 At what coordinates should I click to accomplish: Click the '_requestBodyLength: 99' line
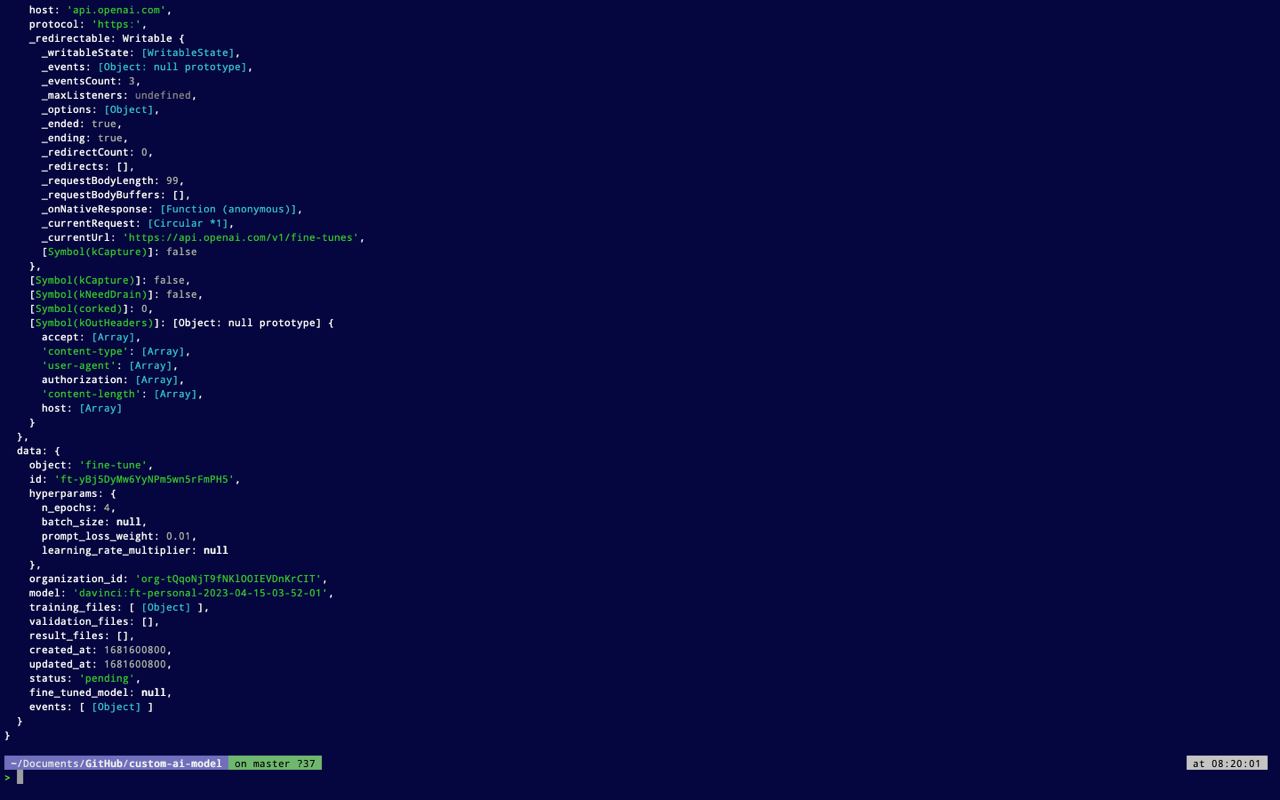(112, 181)
